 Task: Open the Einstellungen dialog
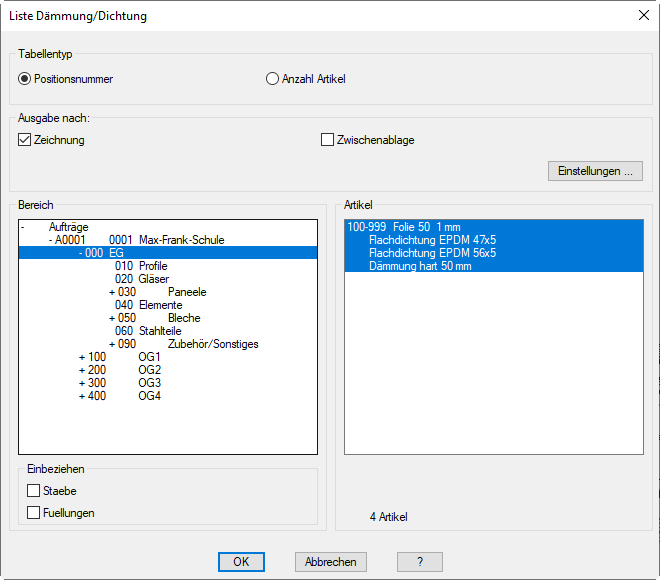click(x=594, y=171)
